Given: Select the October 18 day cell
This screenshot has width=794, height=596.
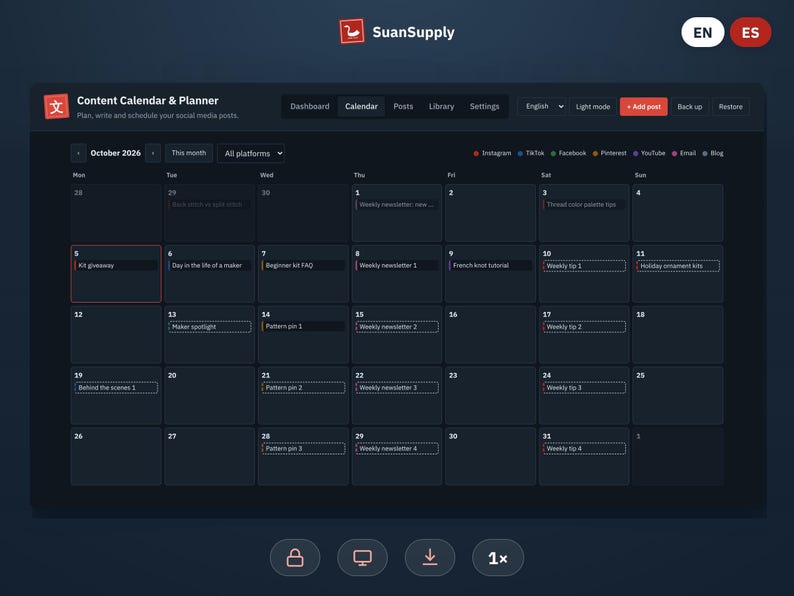Looking at the screenshot, I should (x=678, y=335).
